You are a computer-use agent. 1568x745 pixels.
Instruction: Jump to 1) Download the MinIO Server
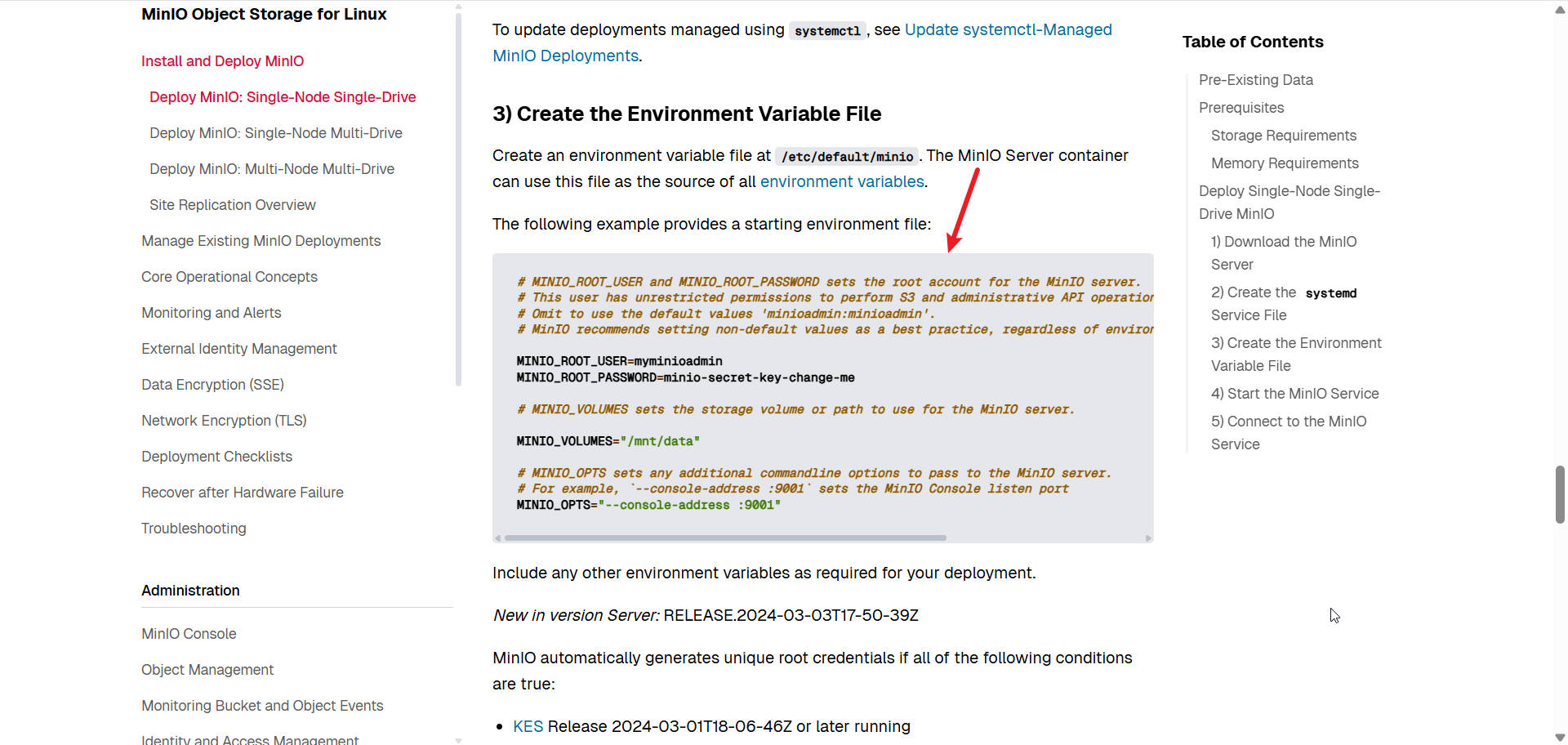[x=1284, y=253]
